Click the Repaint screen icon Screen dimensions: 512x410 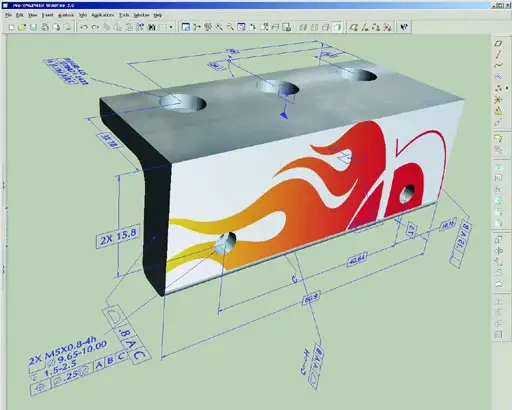coord(186,27)
